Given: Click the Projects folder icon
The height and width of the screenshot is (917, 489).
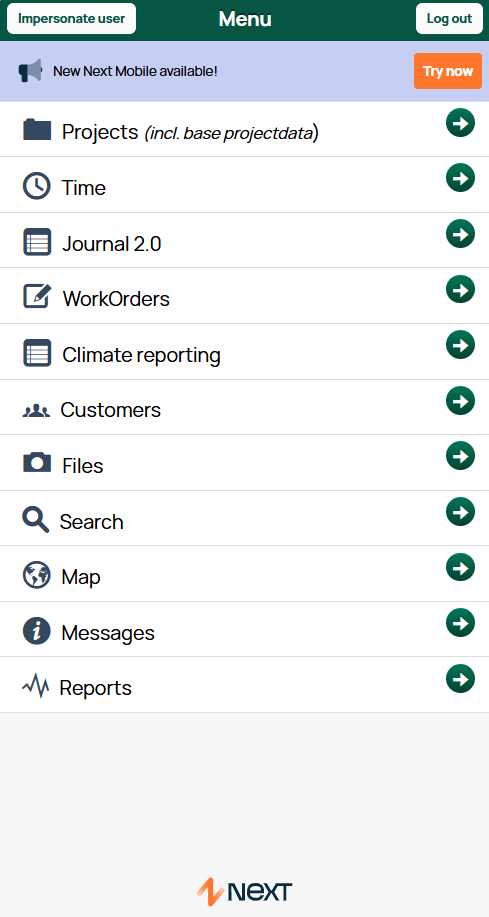Looking at the screenshot, I should pos(37,129).
